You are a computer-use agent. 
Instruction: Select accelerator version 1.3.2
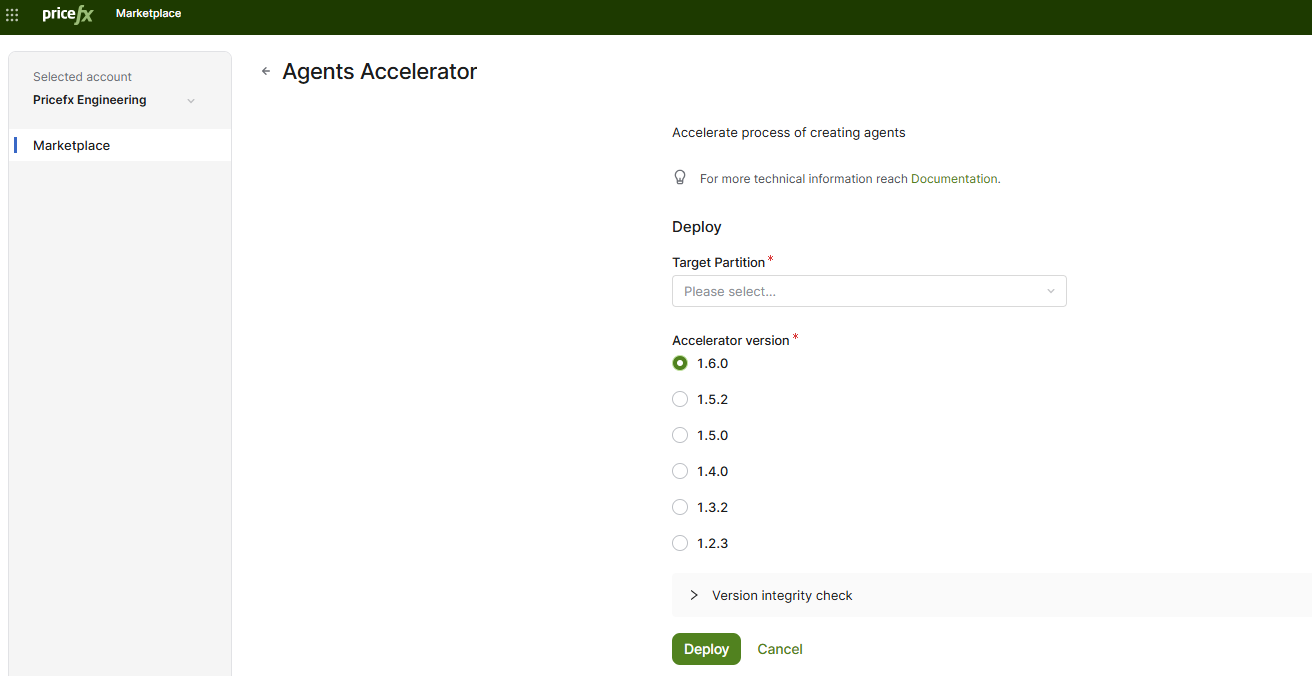pyautogui.click(x=680, y=507)
